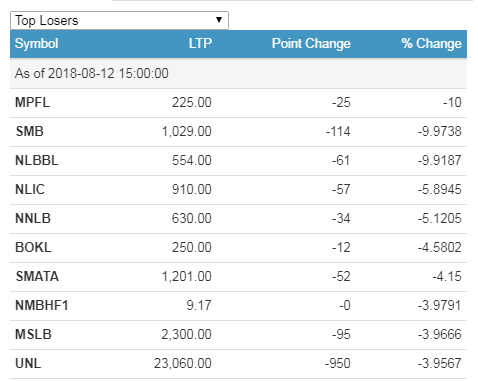Screen dimensions: 478x381
Task: Click the MSLB stock symbol
Action: [33, 334]
